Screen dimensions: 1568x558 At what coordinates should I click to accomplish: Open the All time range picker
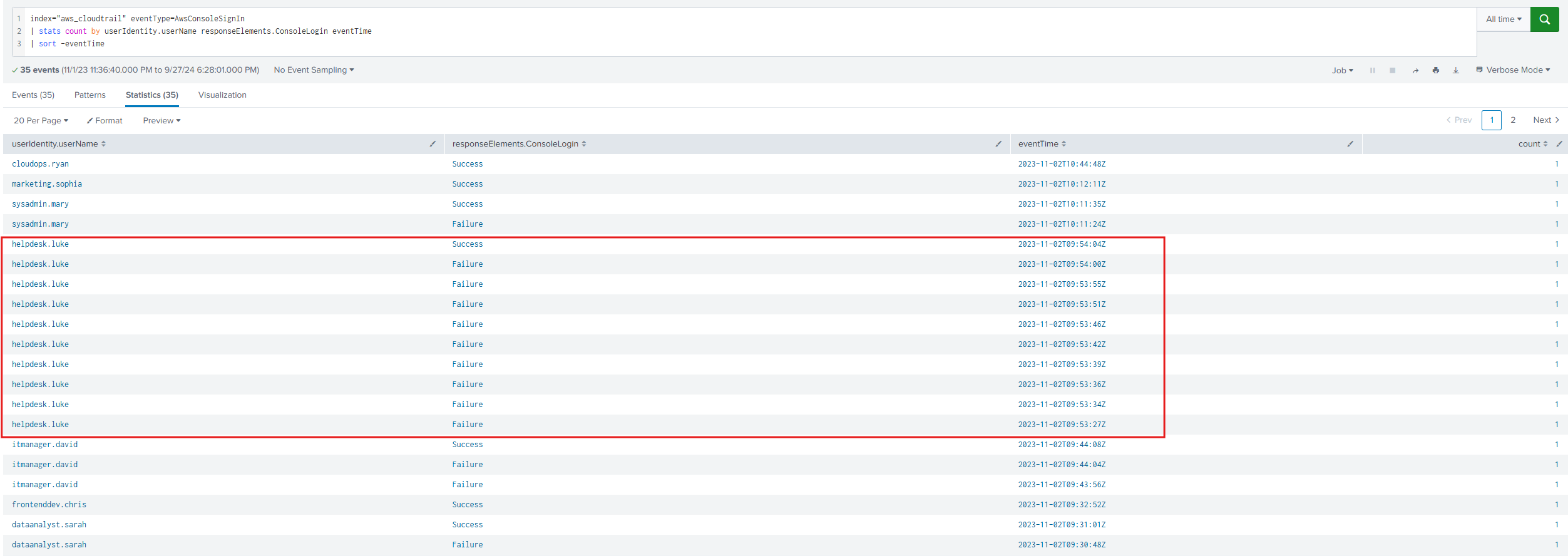1504,19
